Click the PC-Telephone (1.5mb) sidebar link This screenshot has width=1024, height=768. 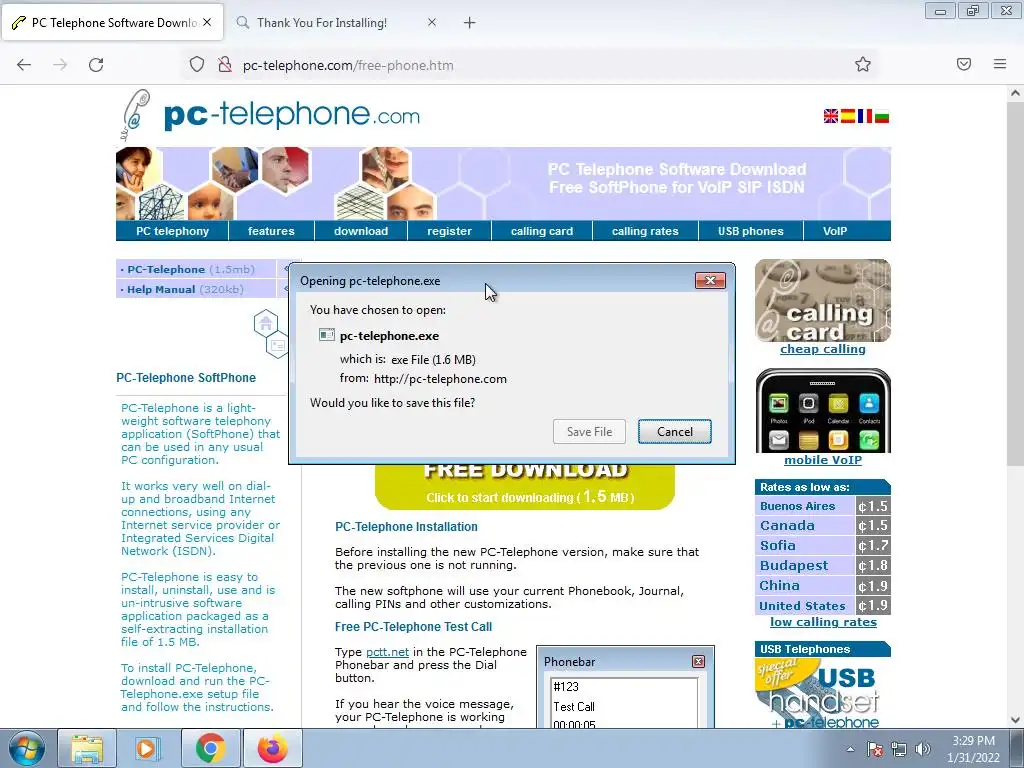(191, 269)
